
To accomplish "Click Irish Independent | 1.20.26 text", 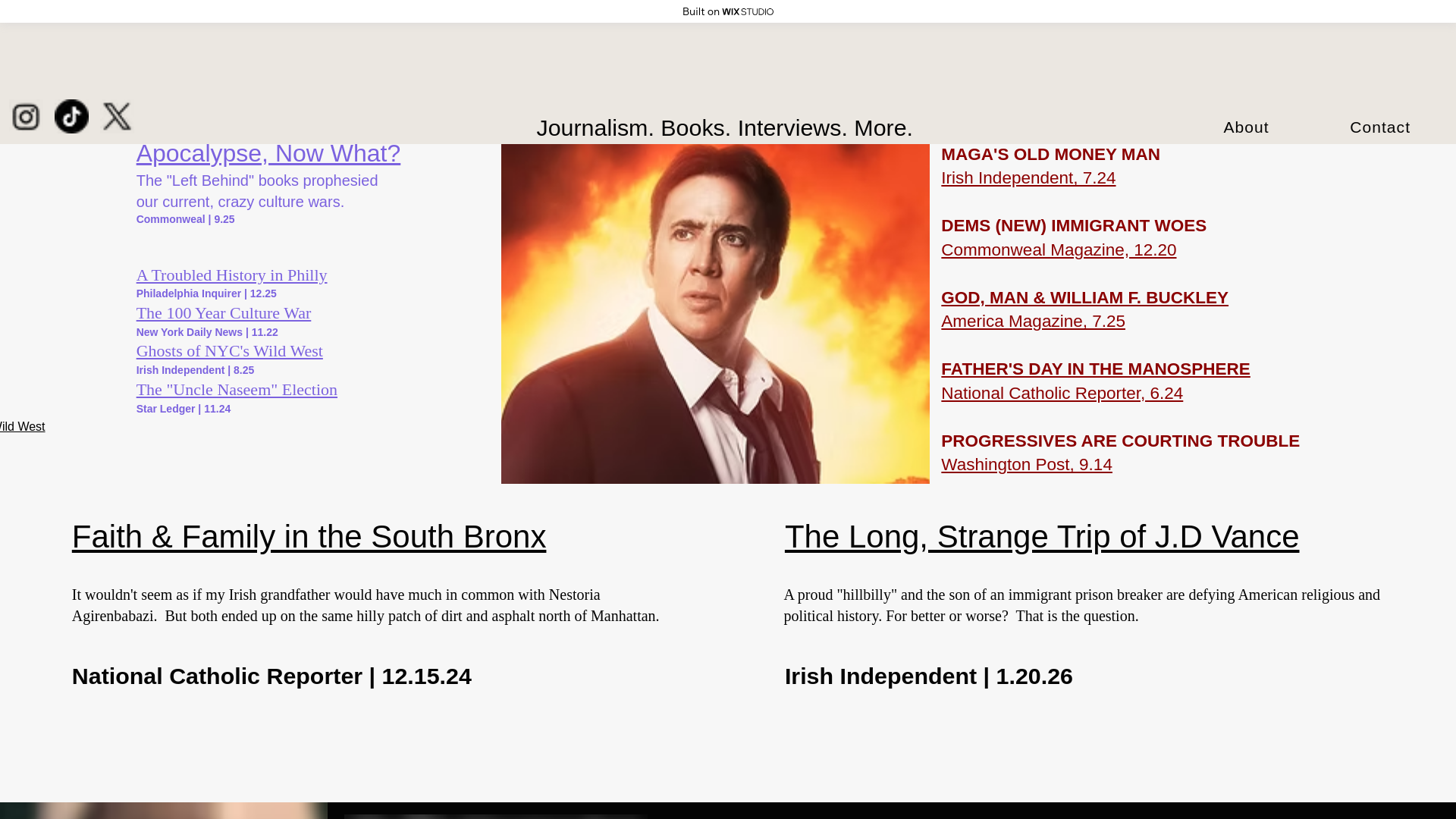I will 929,676.
